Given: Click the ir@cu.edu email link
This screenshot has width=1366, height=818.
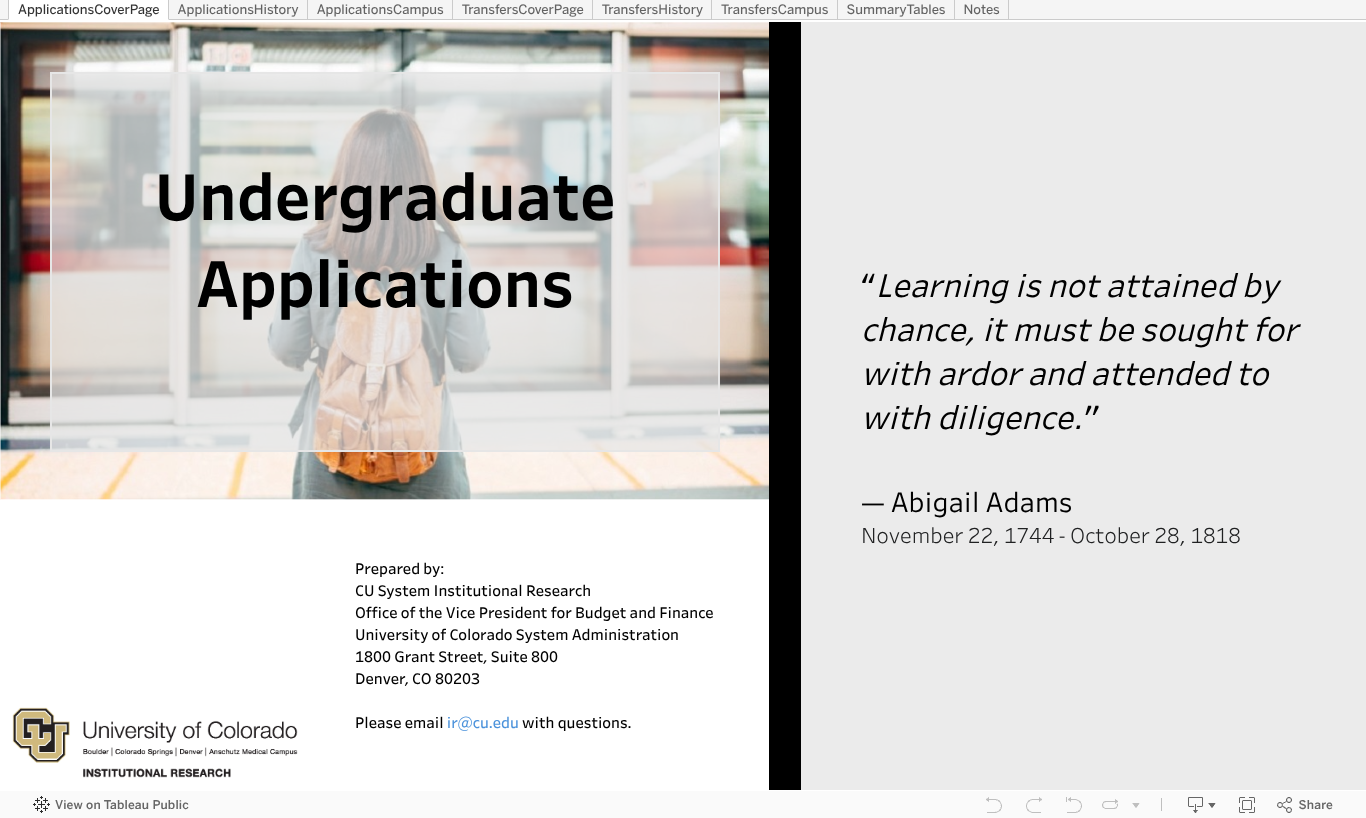Looking at the screenshot, I should (x=482, y=723).
